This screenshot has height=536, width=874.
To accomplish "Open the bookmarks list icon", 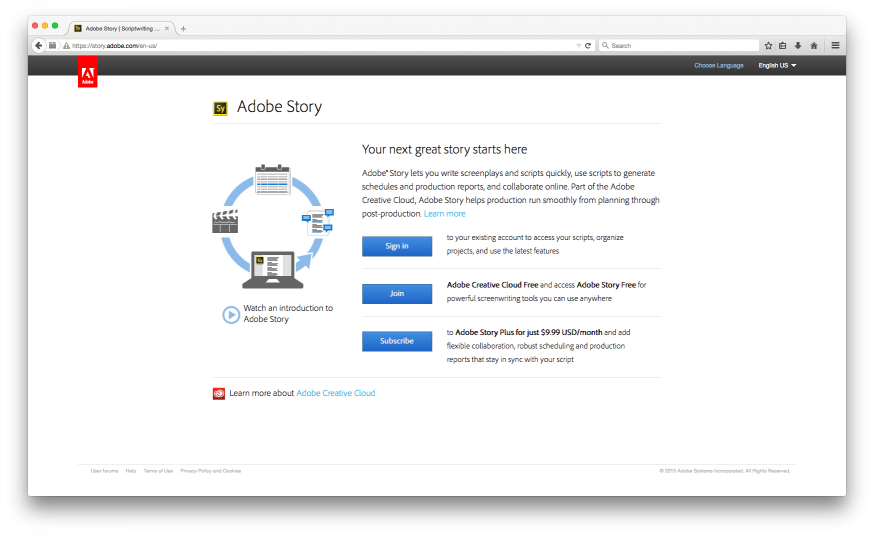I will [x=783, y=46].
